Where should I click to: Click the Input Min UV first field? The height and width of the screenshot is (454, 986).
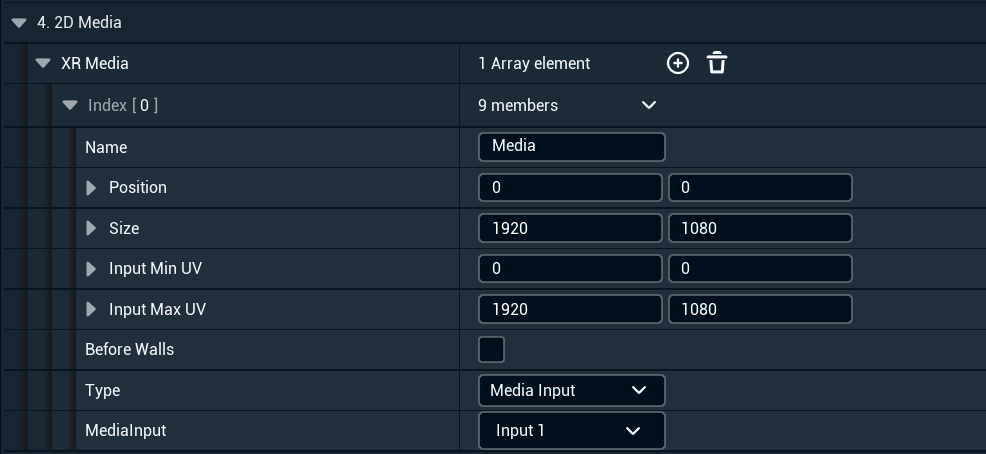tap(570, 269)
